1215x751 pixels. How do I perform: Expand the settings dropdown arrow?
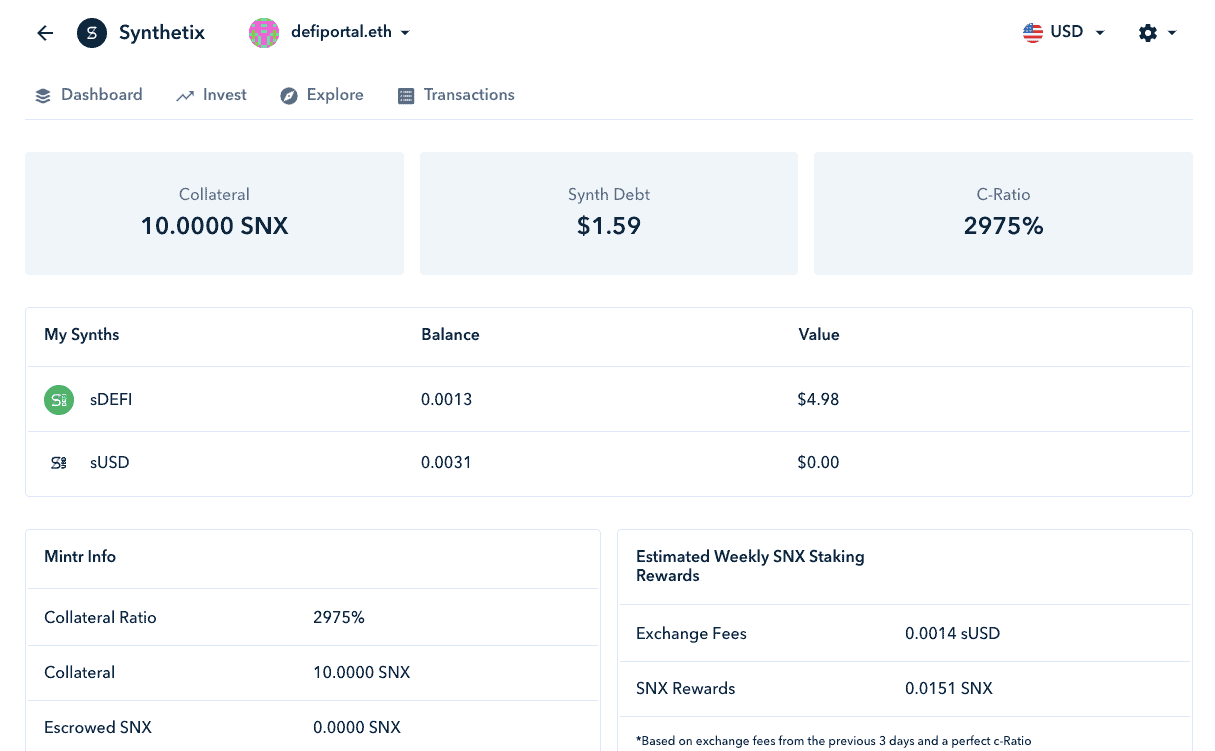point(1172,33)
